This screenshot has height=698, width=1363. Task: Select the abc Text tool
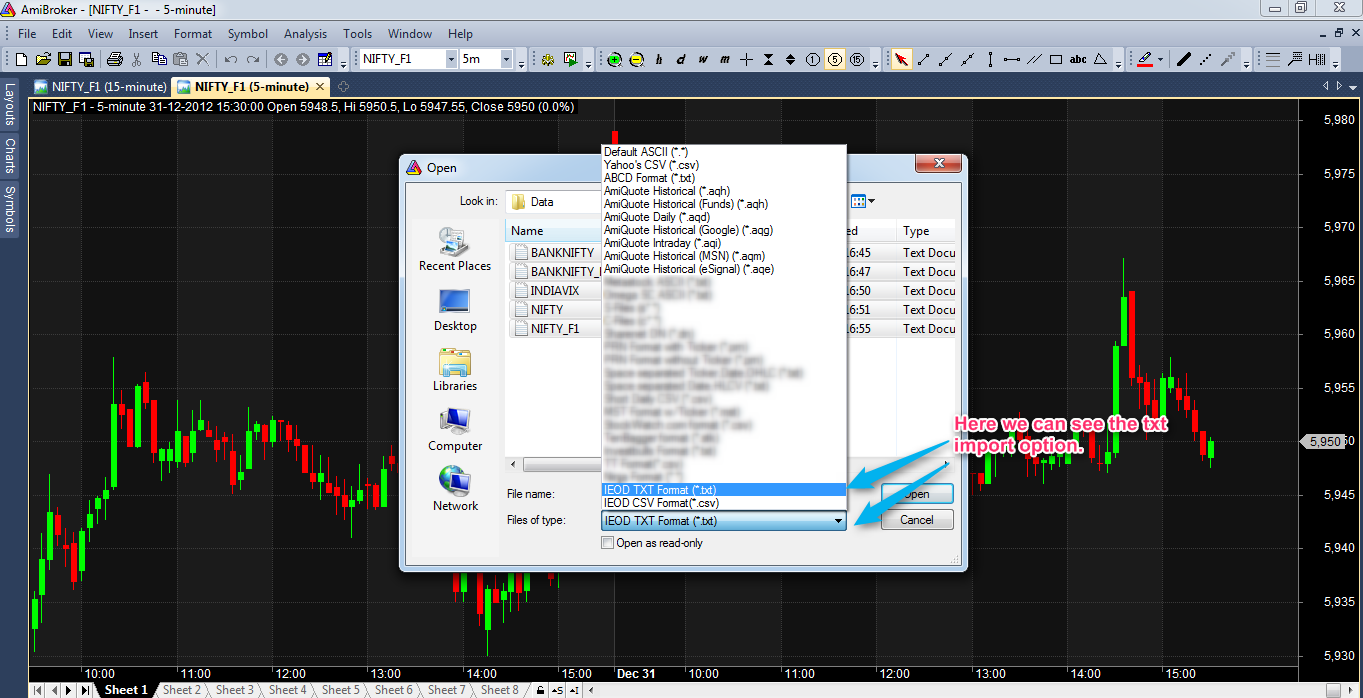[1078, 59]
